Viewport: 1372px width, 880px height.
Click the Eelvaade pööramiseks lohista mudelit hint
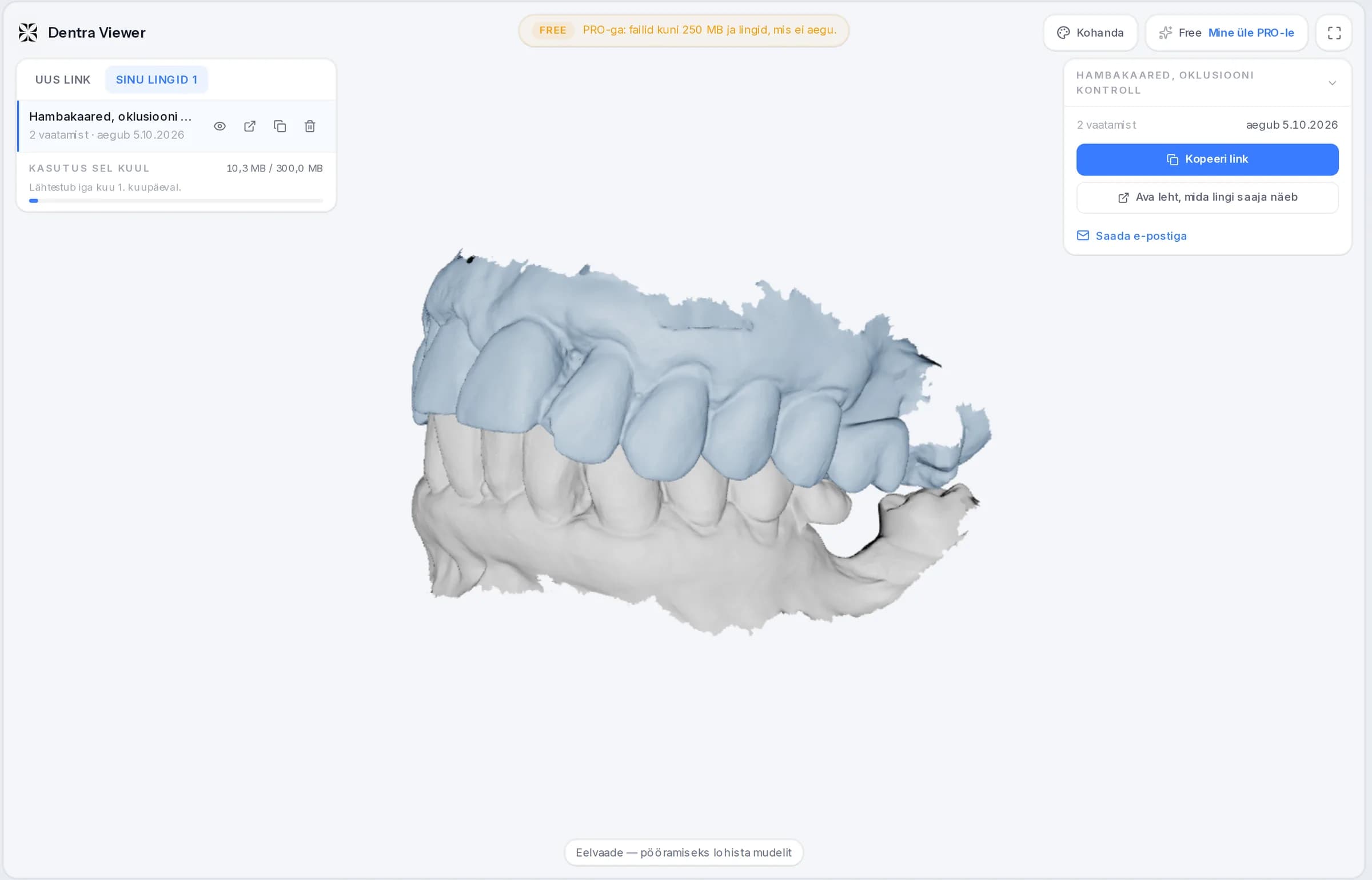tap(684, 853)
